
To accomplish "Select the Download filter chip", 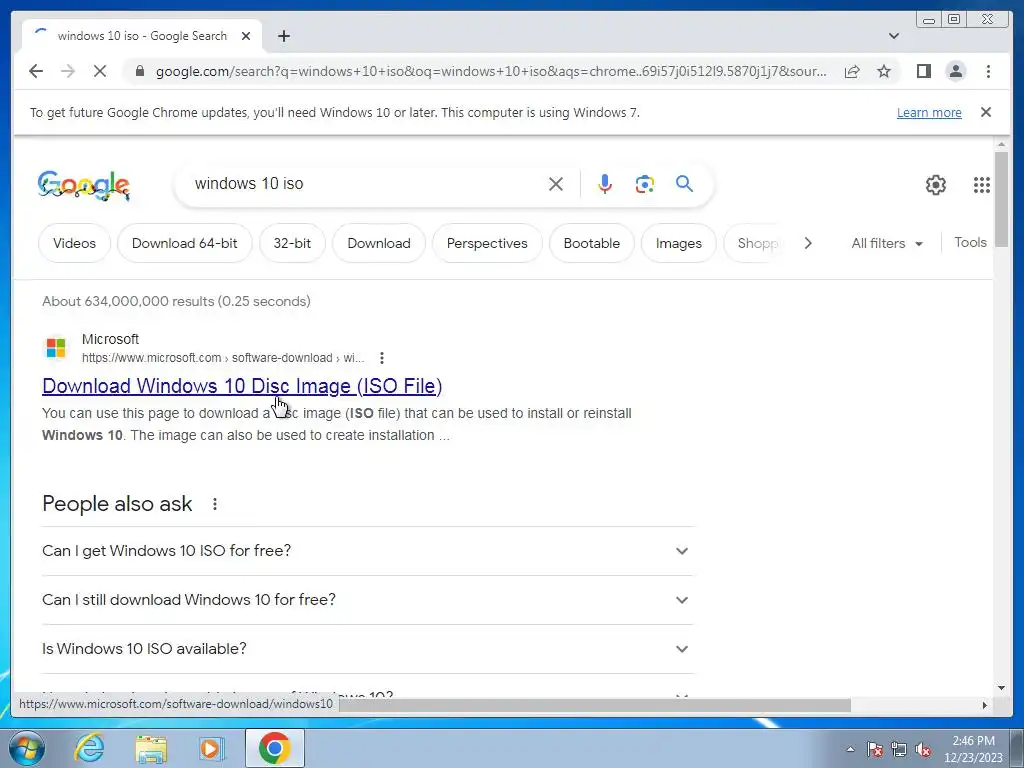I will (x=379, y=243).
